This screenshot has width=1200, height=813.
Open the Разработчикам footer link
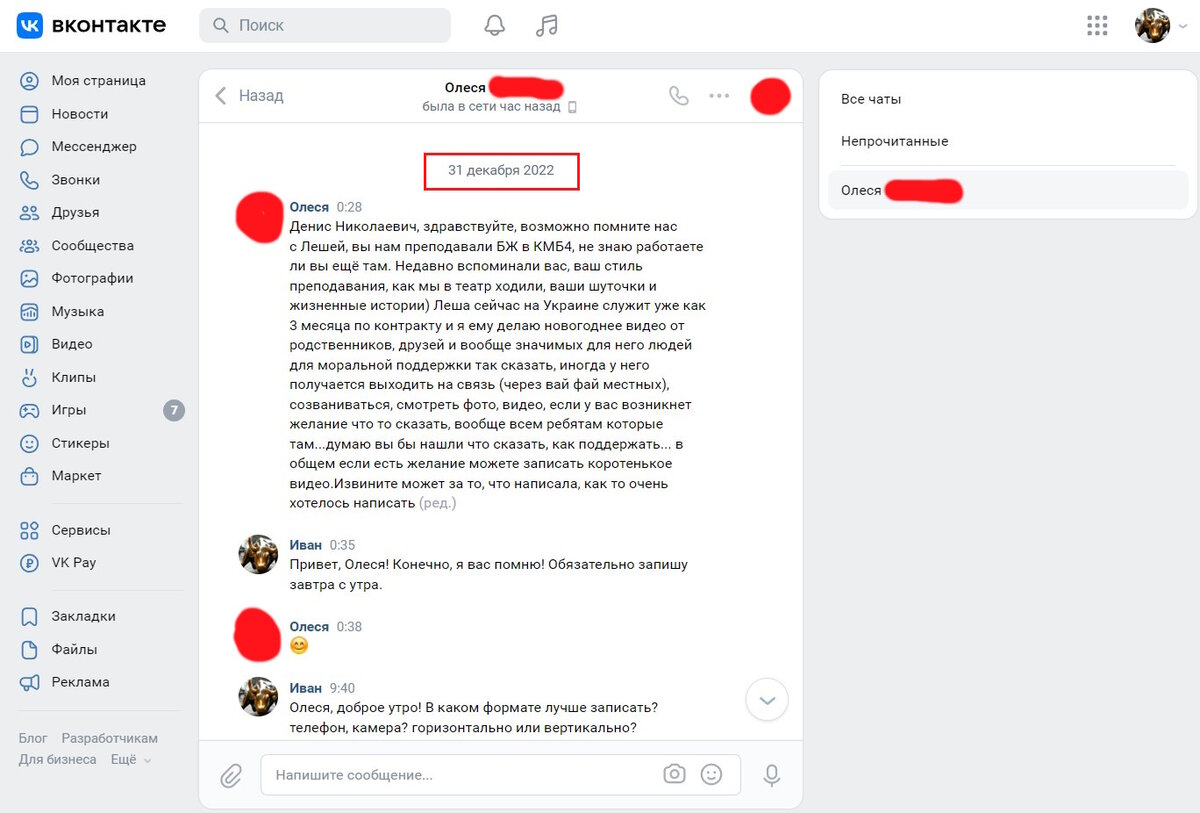109,738
